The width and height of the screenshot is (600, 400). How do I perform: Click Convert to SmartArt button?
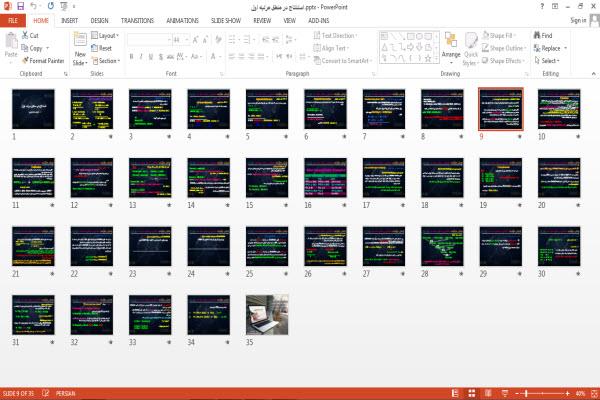(x=343, y=60)
